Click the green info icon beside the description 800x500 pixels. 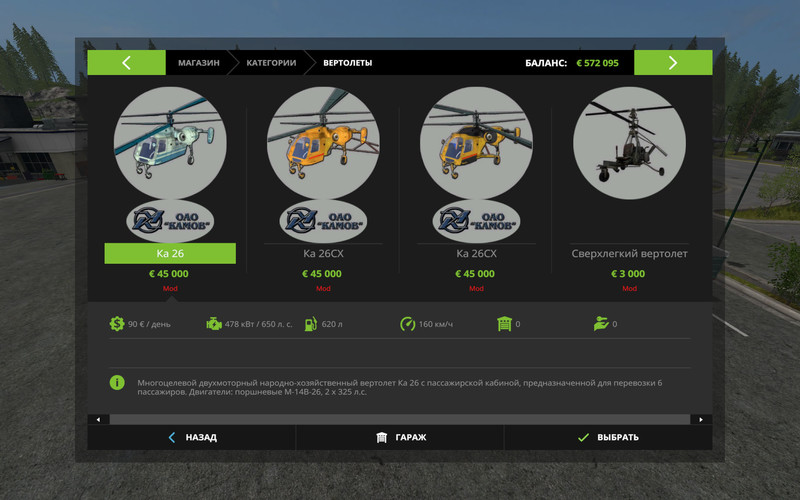(x=117, y=383)
